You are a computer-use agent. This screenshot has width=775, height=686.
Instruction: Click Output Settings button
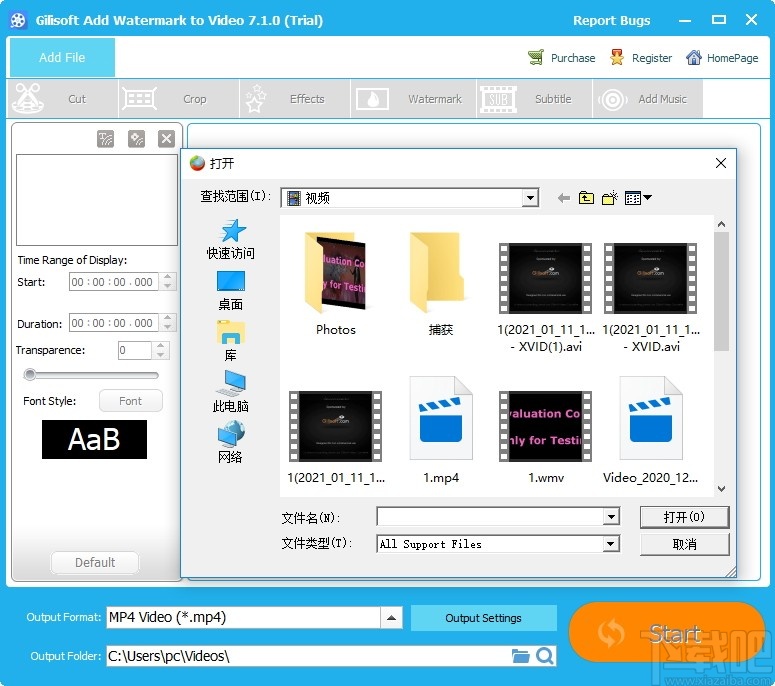(483, 618)
